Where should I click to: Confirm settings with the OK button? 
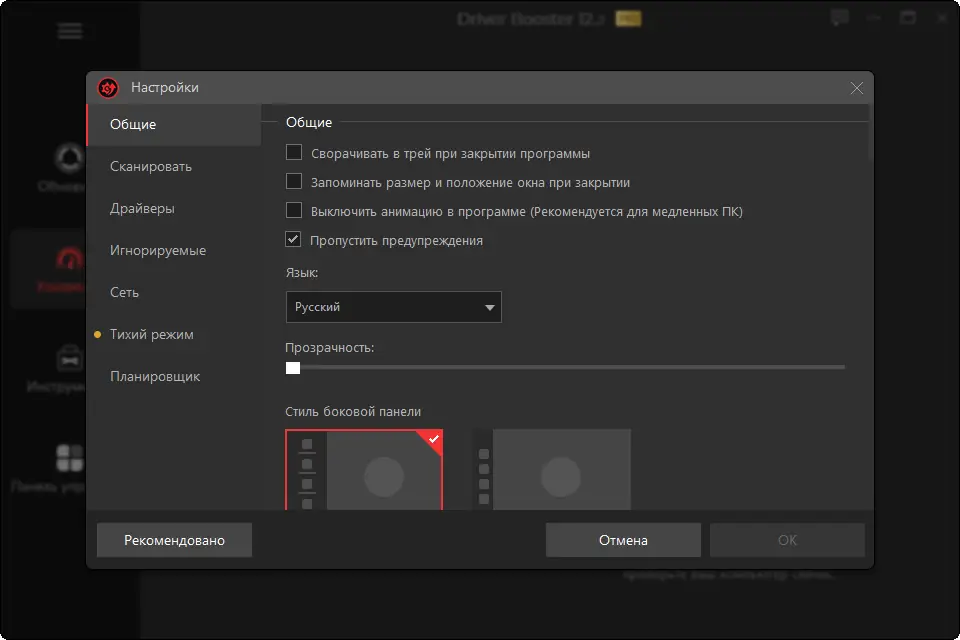coord(787,540)
